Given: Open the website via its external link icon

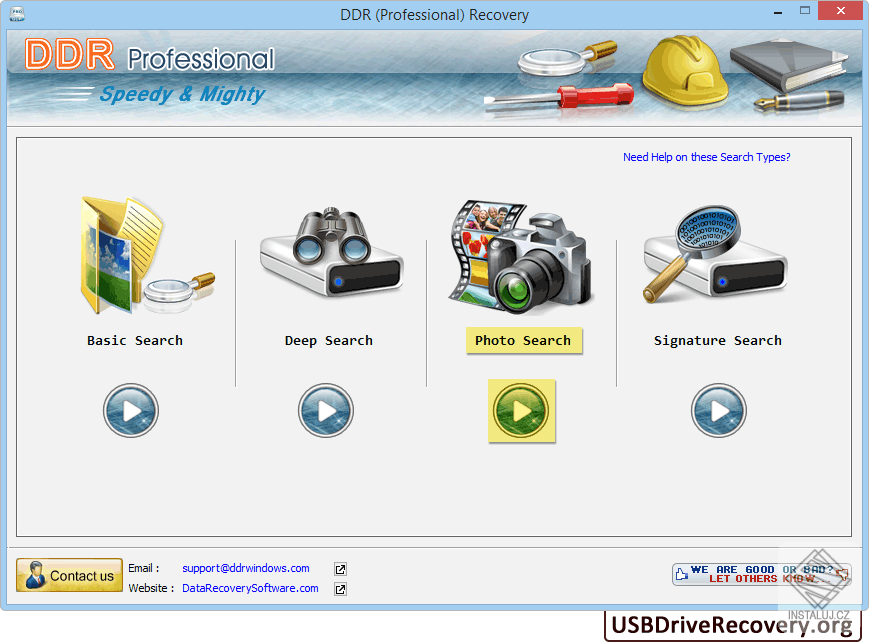Looking at the screenshot, I should tap(340, 589).
